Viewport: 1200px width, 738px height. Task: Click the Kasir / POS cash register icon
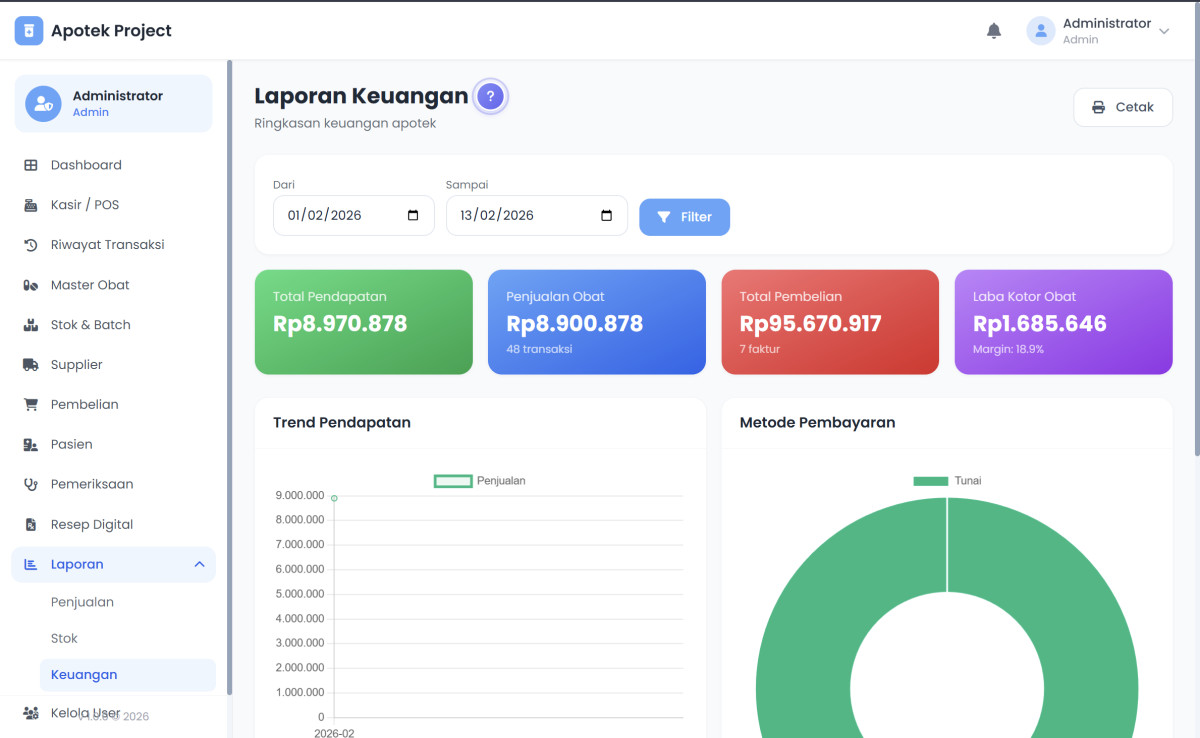31,205
